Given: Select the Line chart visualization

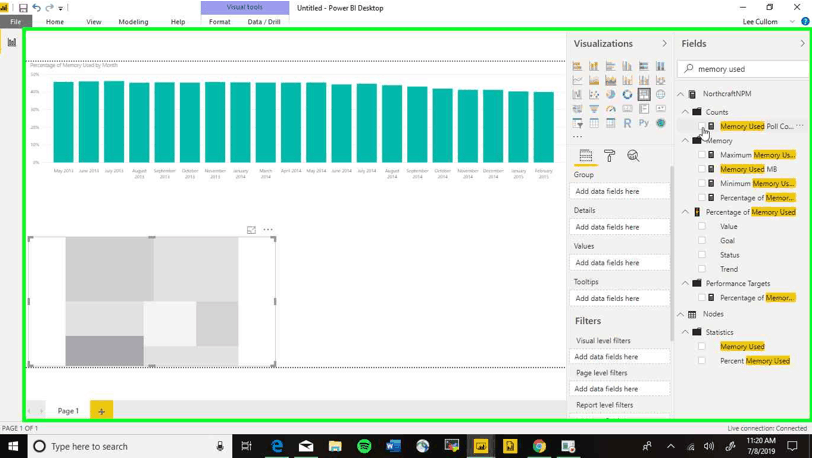Looking at the screenshot, I should [x=577, y=80].
